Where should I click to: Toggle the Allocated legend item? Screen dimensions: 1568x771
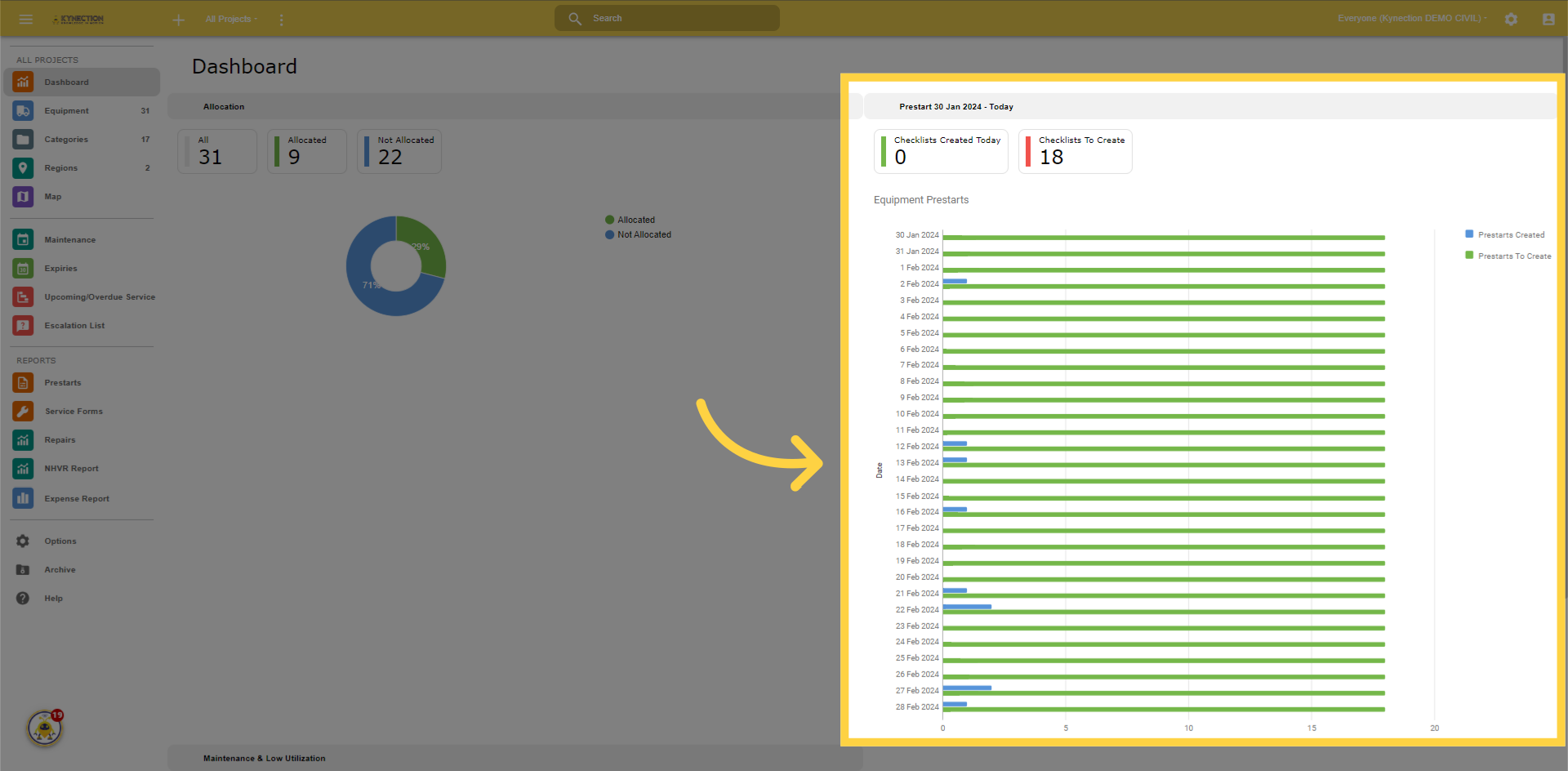click(635, 221)
